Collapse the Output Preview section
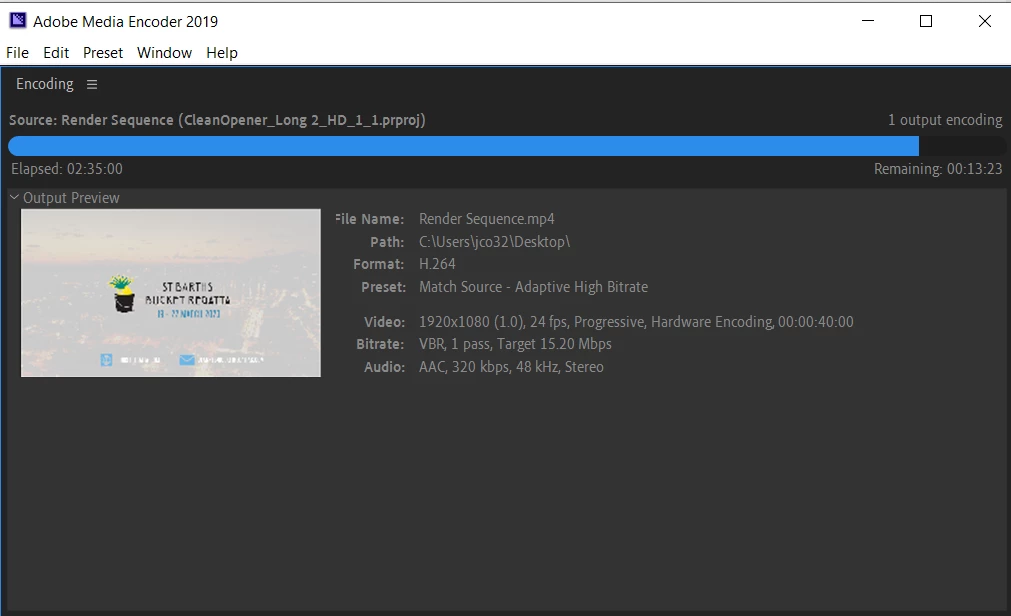1011x616 pixels. click(14, 197)
